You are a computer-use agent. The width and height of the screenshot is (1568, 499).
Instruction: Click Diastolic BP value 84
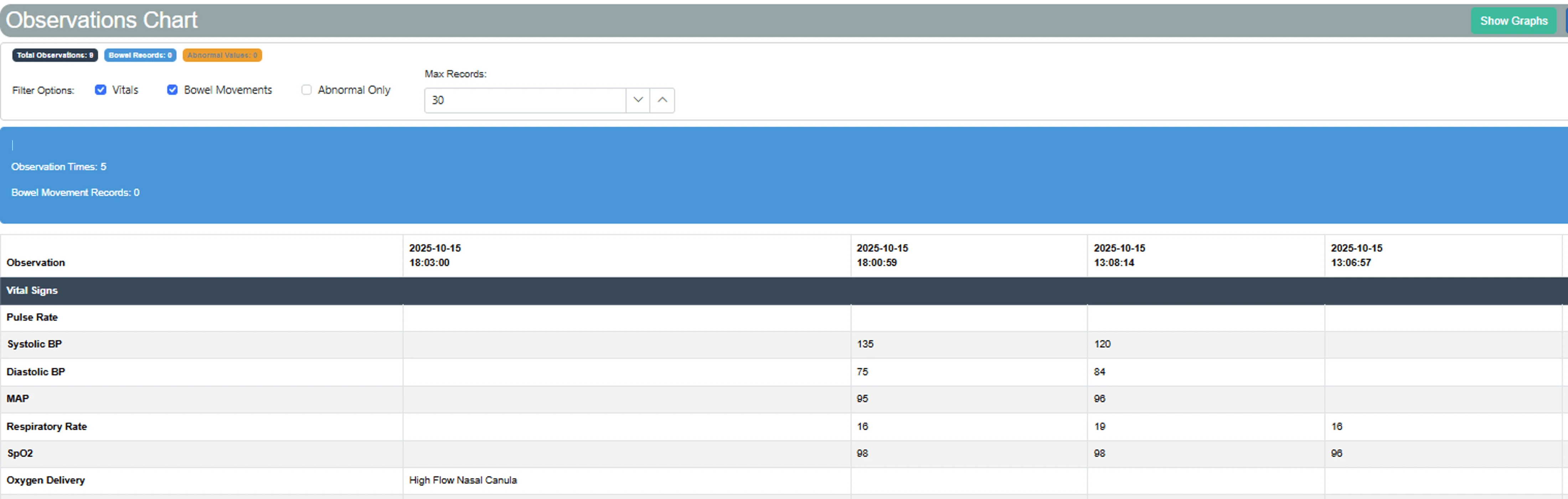click(1099, 372)
